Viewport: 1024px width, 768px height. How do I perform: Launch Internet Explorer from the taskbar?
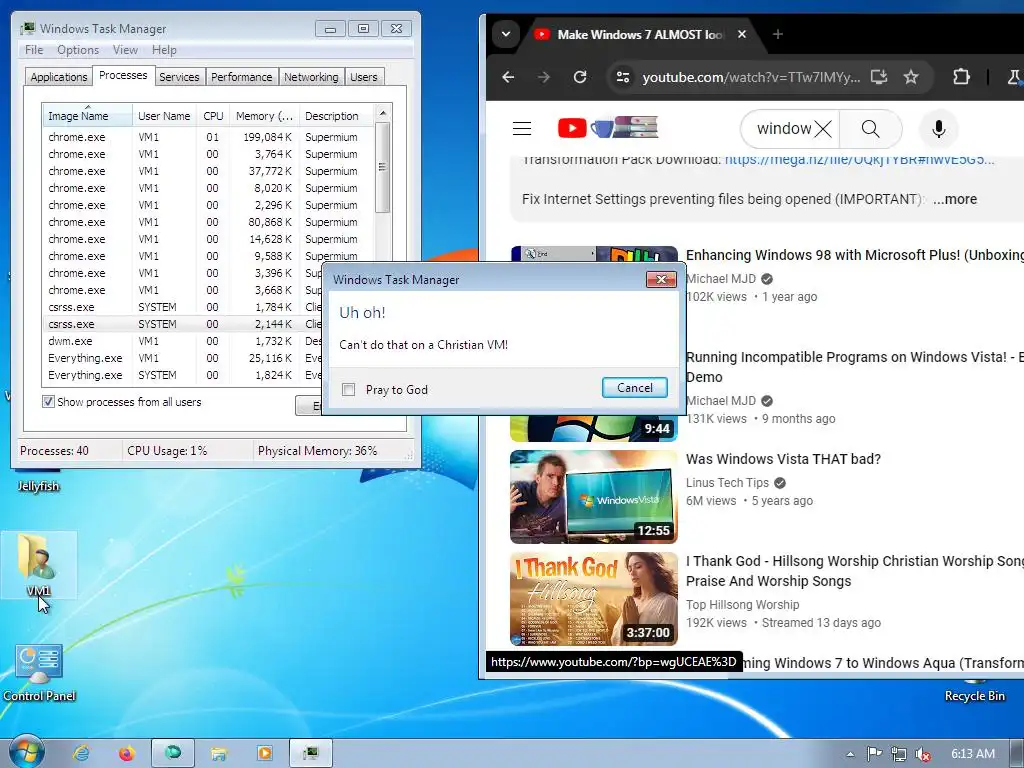coord(81,754)
